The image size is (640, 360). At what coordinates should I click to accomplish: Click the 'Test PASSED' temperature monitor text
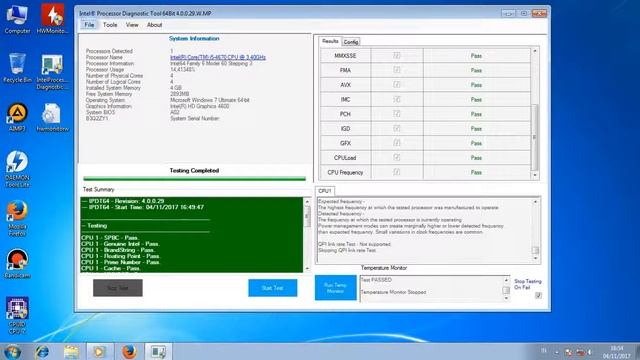tap(376, 280)
